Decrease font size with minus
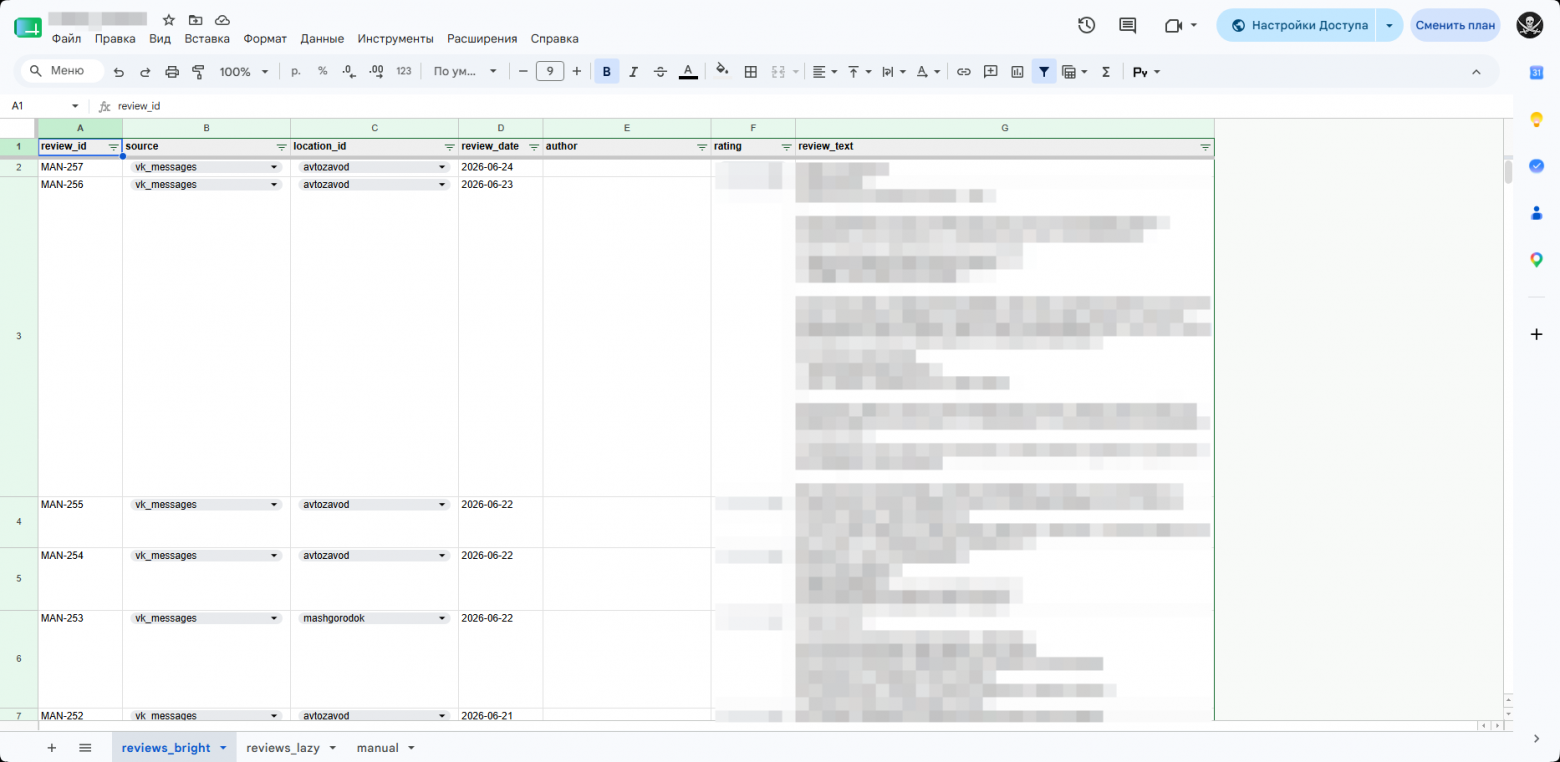Screen dimensions: 1560x762 [x=522, y=71]
